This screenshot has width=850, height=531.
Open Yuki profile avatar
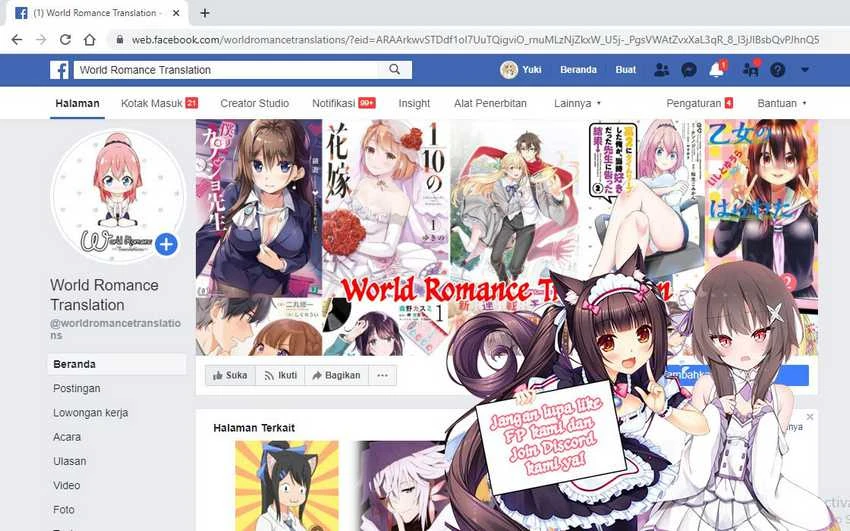pos(508,70)
